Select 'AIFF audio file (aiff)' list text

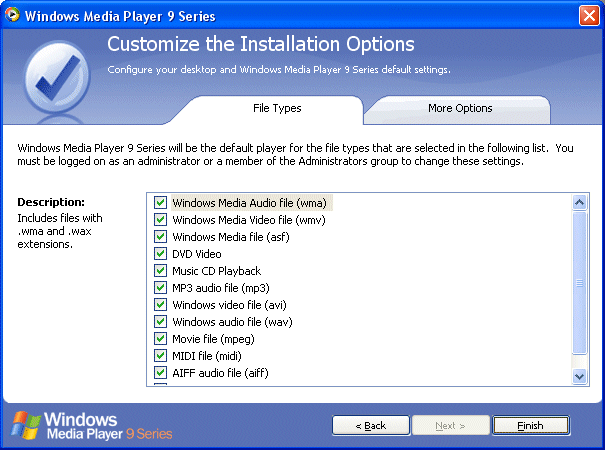220,373
